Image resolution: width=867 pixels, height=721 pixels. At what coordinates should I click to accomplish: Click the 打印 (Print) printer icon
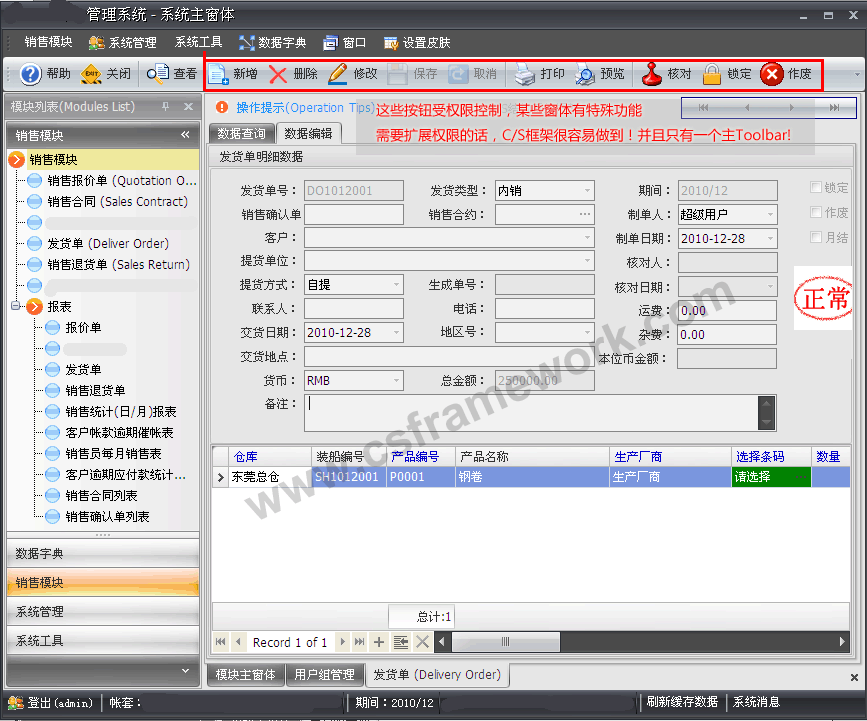point(525,74)
